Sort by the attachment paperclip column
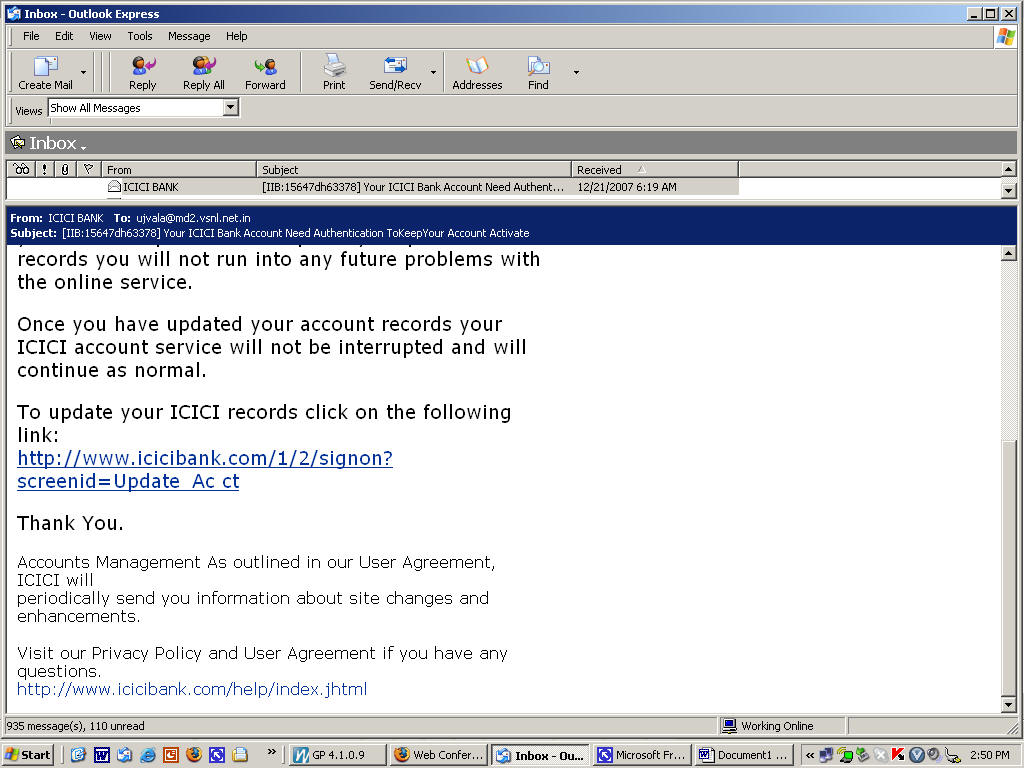 click(65, 169)
